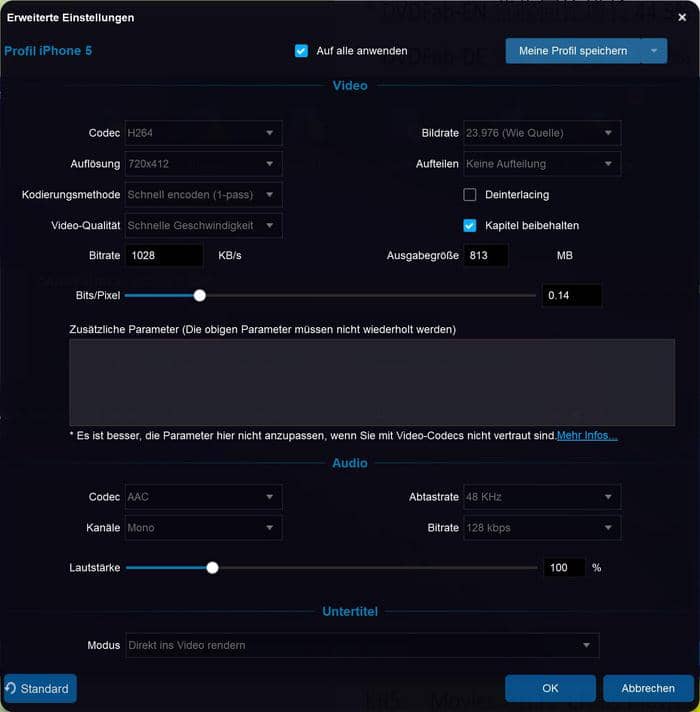Image resolution: width=700 pixels, height=712 pixels.
Task: Click the 'Meine Profil speichern' button
Action: (x=573, y=51)
